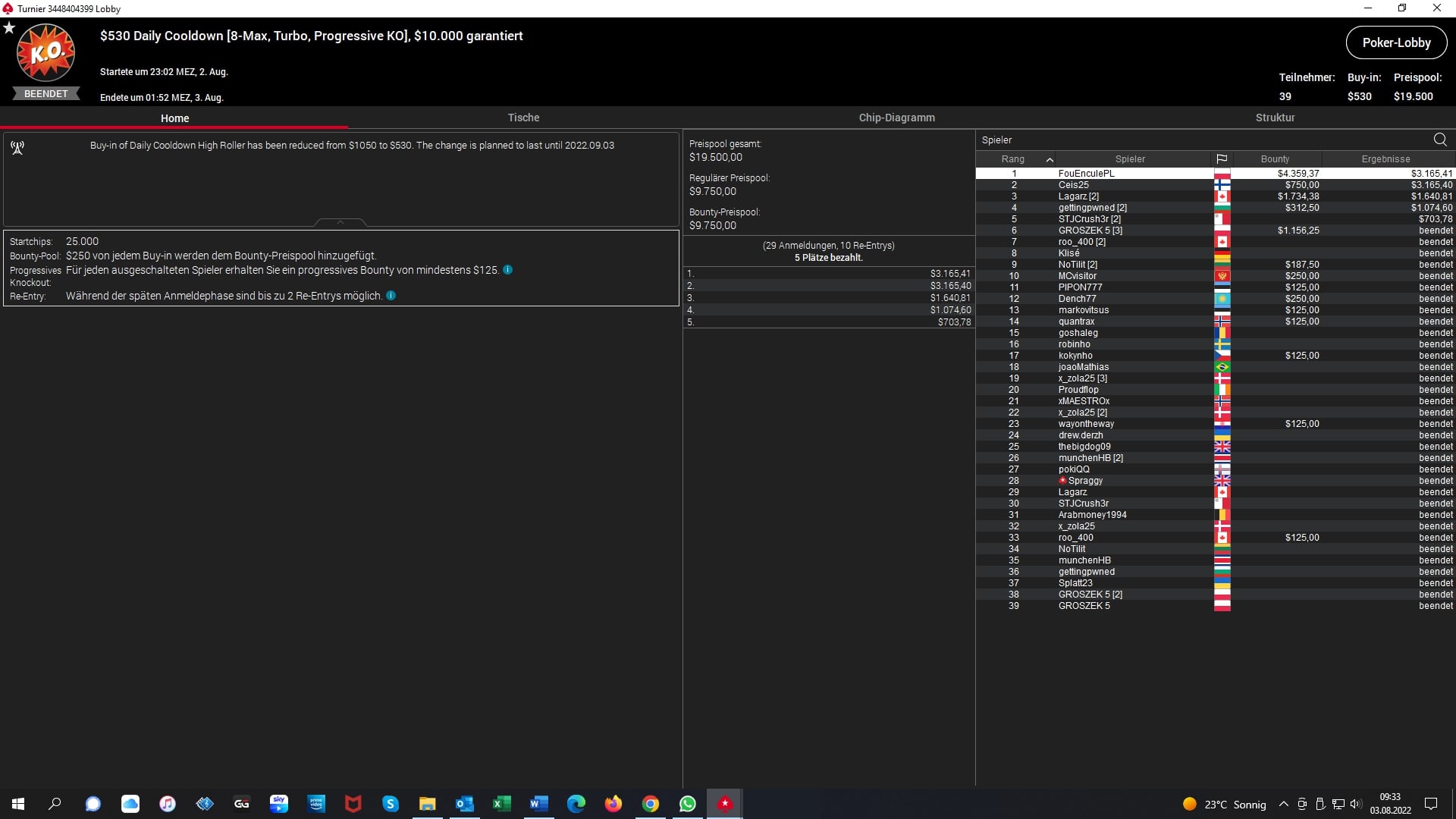
Task: Switch to the Tische tab
Action: pyautogui.click(x=523, y=118)
